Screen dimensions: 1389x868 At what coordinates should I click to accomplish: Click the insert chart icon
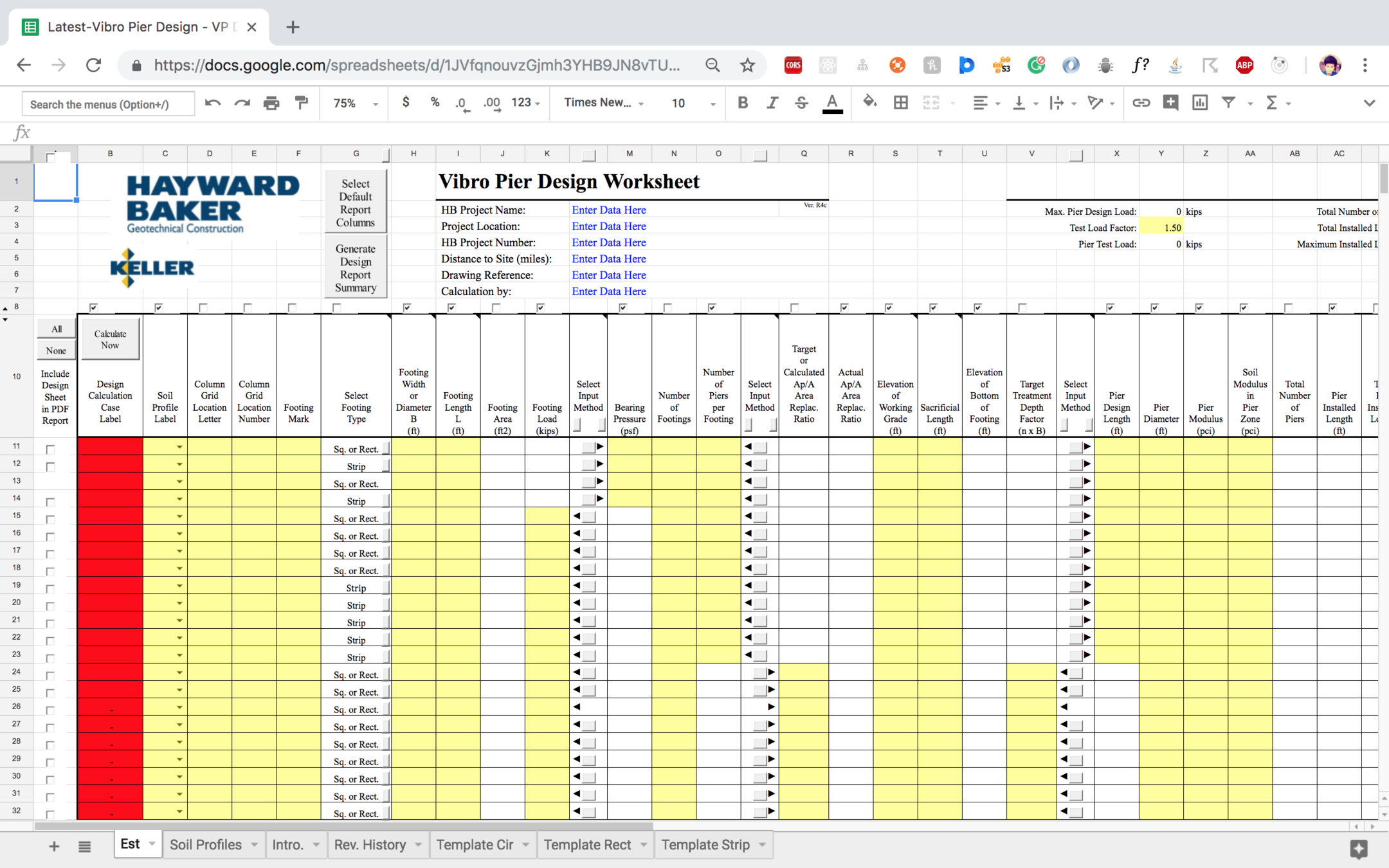[1200, 103]
